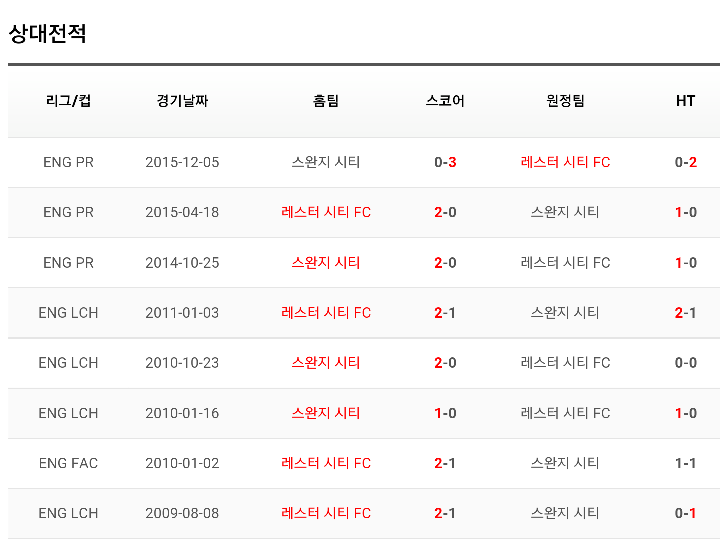Click the date 2014-10-25

click(182, 263)
